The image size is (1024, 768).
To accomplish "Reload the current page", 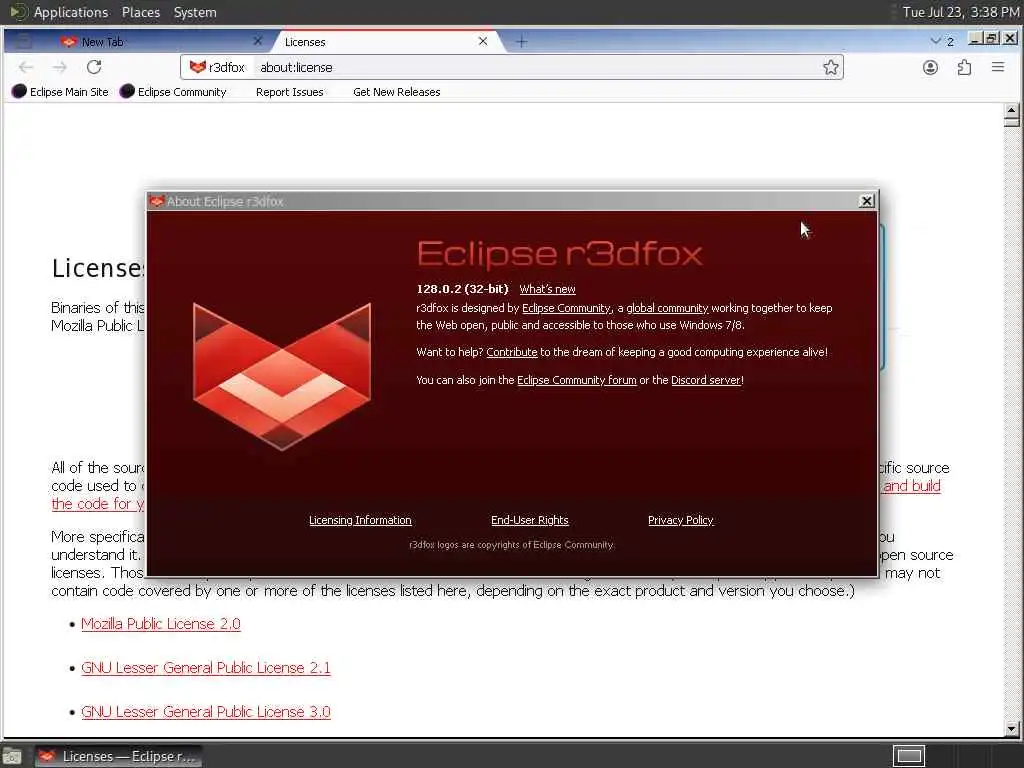I will [x=94, y=67].
